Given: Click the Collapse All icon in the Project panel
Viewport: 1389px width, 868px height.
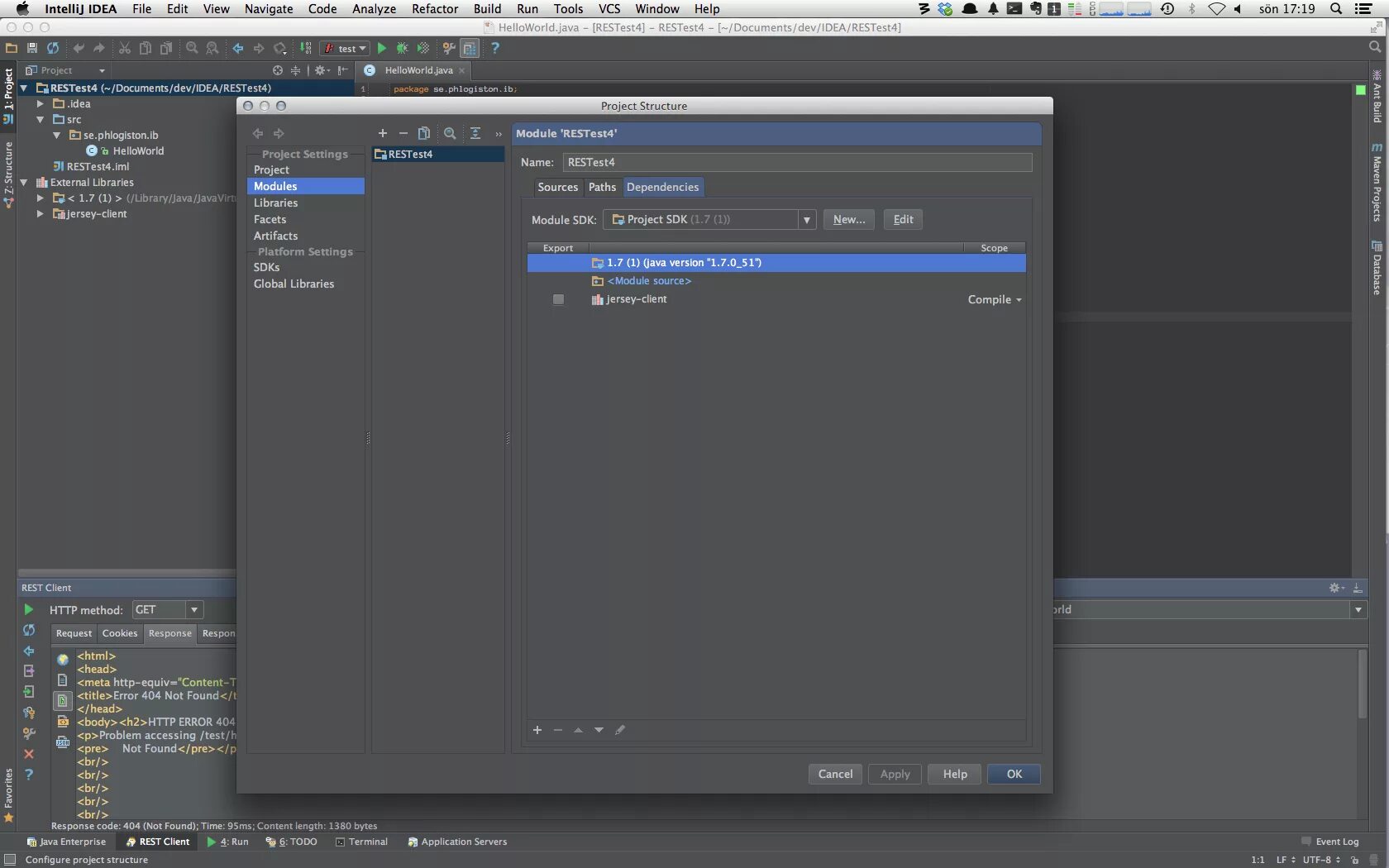Looking at the screenshot, I should point(295,70).
